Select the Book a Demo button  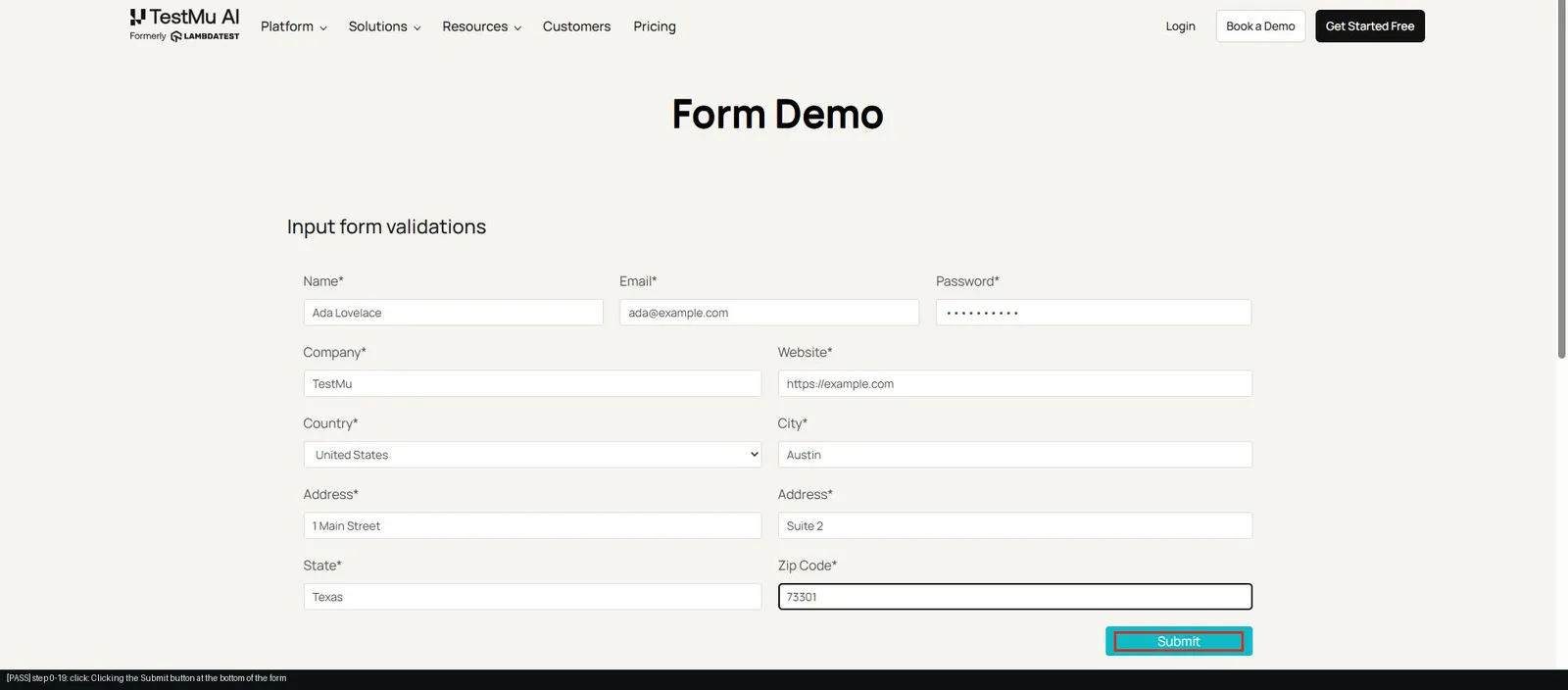[1260, 26]
